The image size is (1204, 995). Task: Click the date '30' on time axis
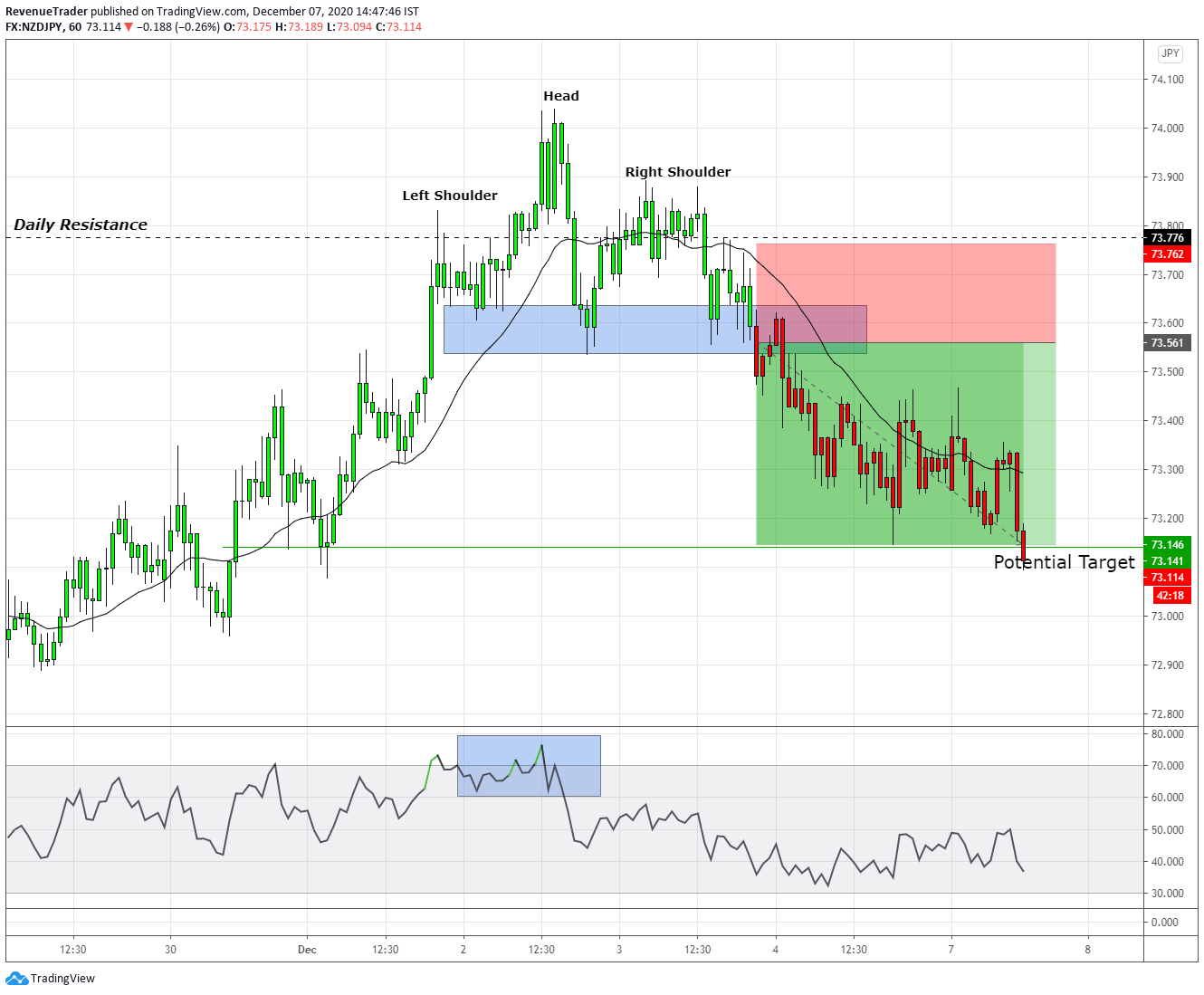click(x=171, y=950)
